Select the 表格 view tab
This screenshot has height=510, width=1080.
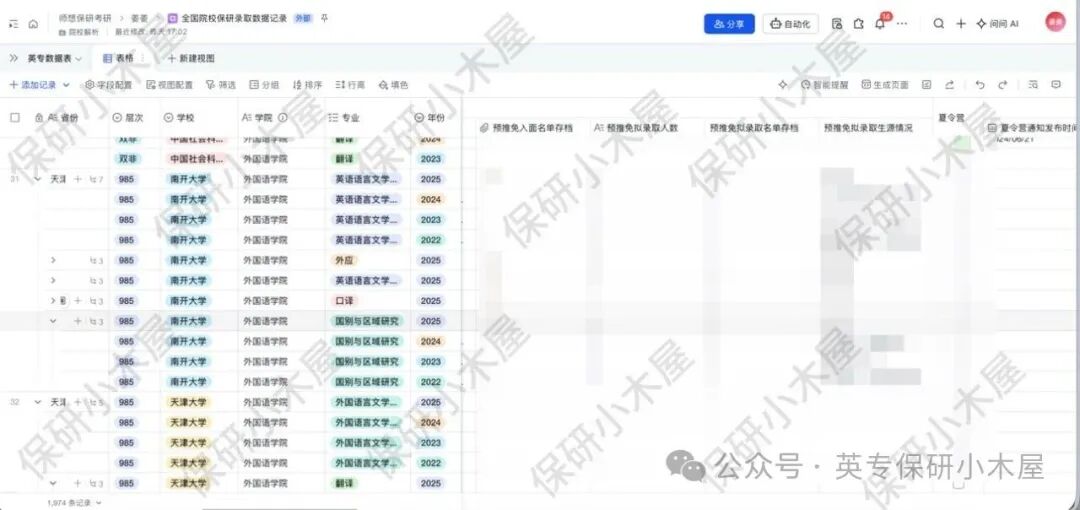pos(118,59)
